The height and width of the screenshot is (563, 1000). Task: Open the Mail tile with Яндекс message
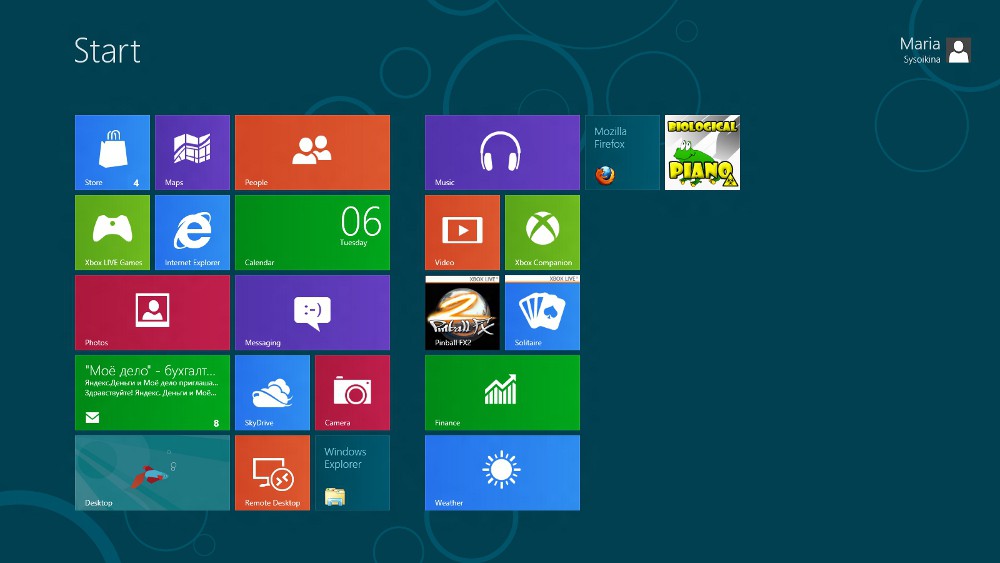pos(152,392)
